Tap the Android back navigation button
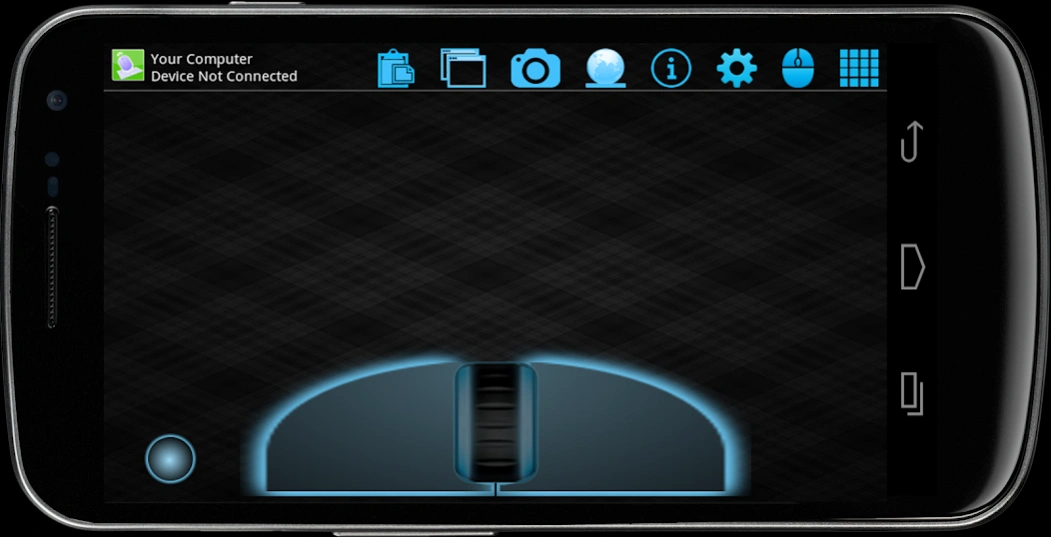This screenshot has width=1051, height=537. pos(912,141)
